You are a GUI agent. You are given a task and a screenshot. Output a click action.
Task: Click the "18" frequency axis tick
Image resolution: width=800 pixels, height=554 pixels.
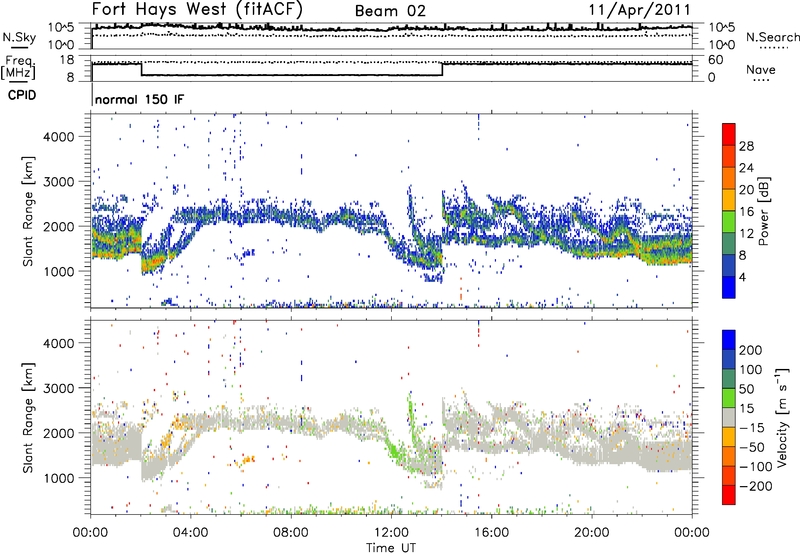pyautogui.click(x=67, y=60)
